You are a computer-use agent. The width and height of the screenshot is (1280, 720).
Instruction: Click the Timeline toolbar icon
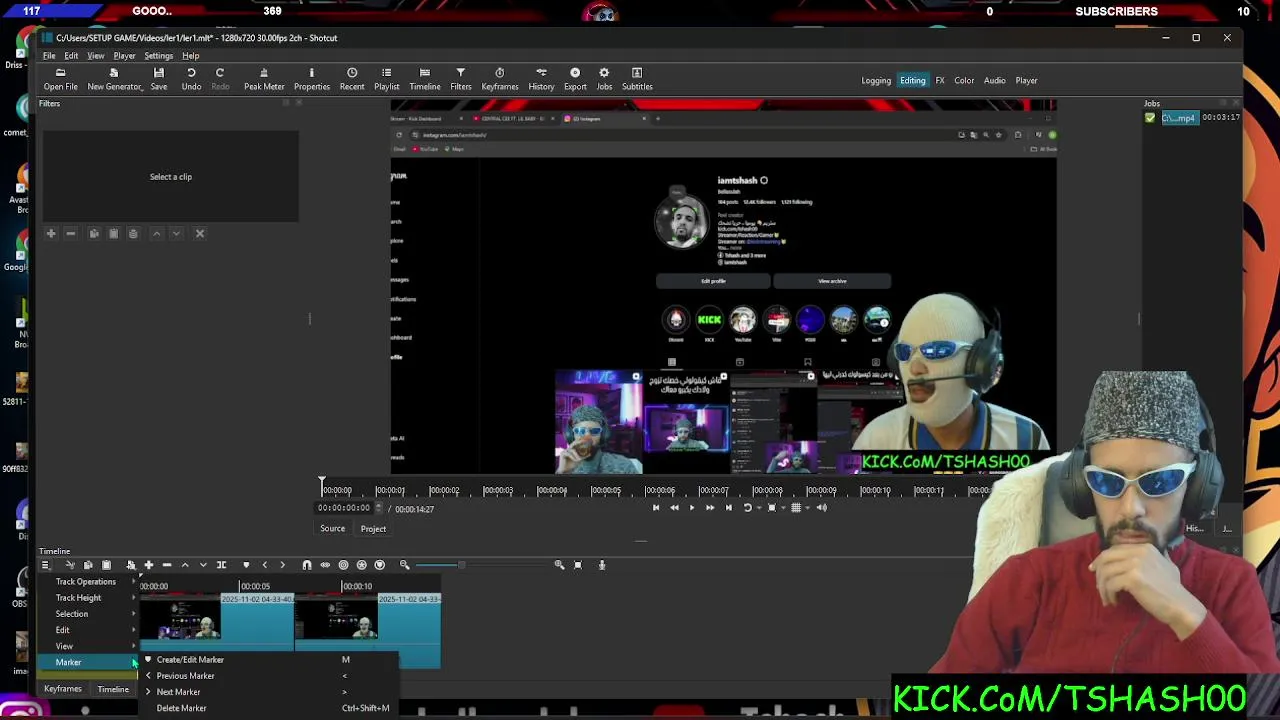coord(424,79)
